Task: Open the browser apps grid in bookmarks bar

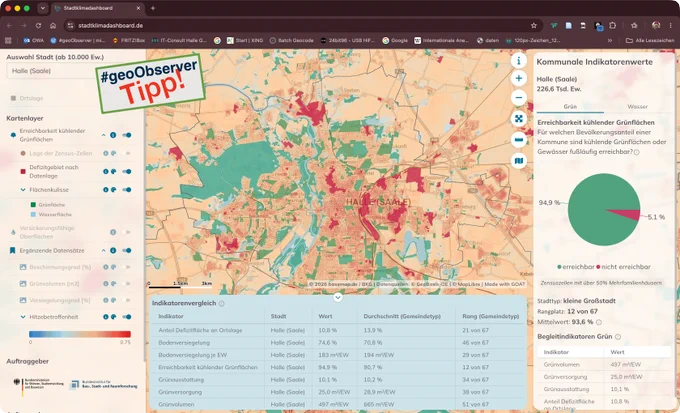Action: [x=8, y=40]
